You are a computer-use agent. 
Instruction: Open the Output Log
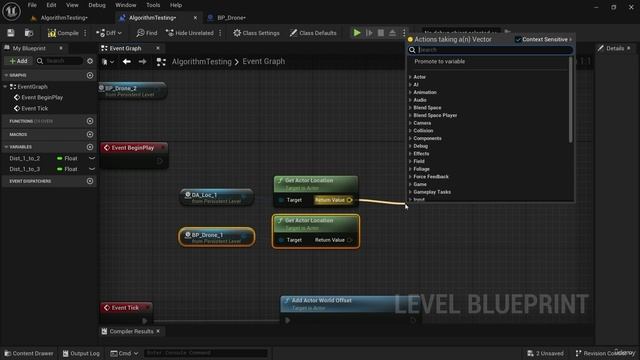81,353
